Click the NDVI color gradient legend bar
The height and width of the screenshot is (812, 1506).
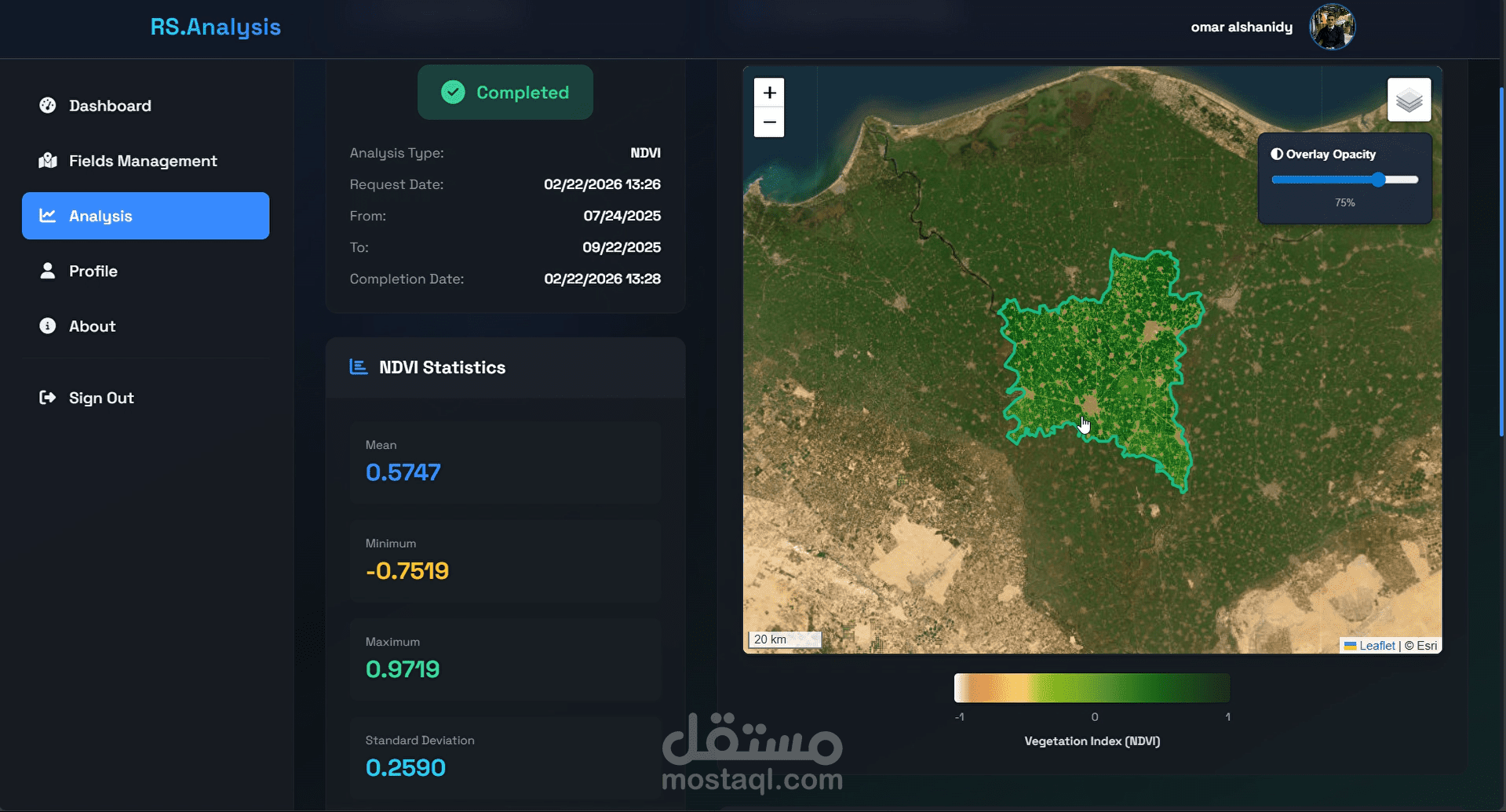tap(1092, 688)
